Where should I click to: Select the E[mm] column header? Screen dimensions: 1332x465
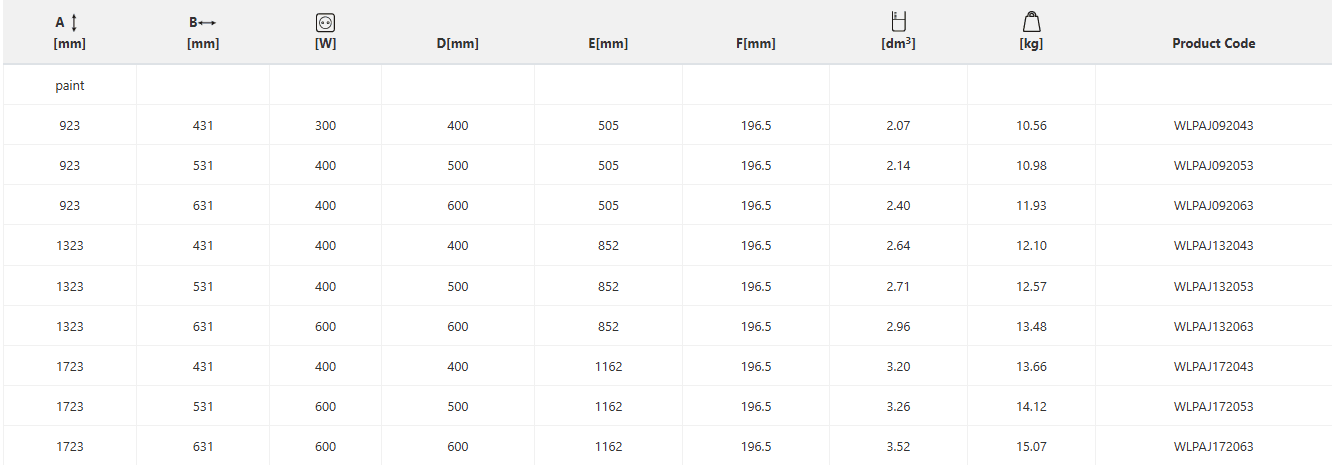(x=608, y=43)
